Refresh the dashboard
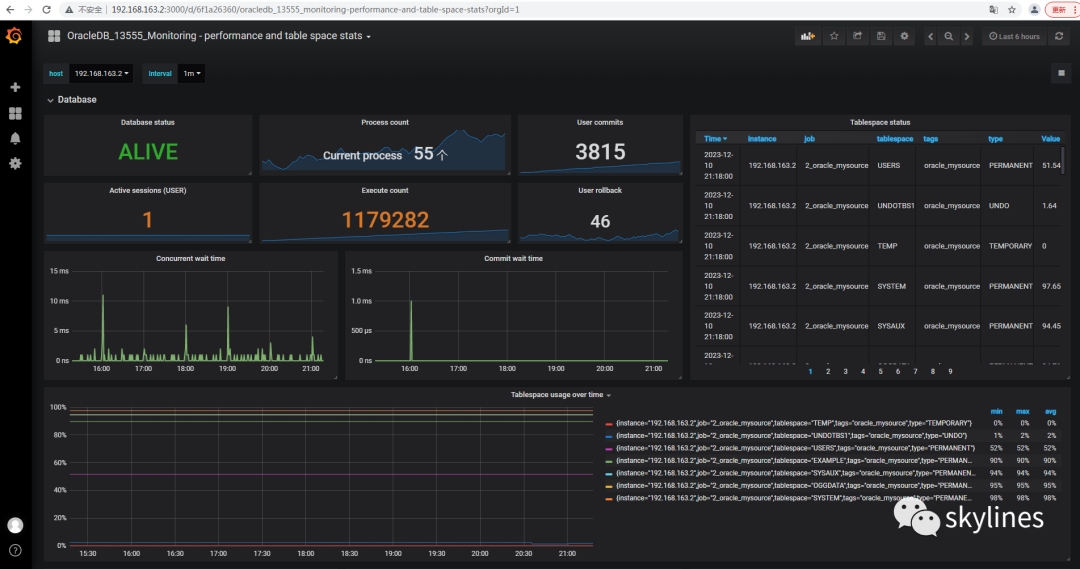This screenshot has width=1080, height=569. [1059, 37]
